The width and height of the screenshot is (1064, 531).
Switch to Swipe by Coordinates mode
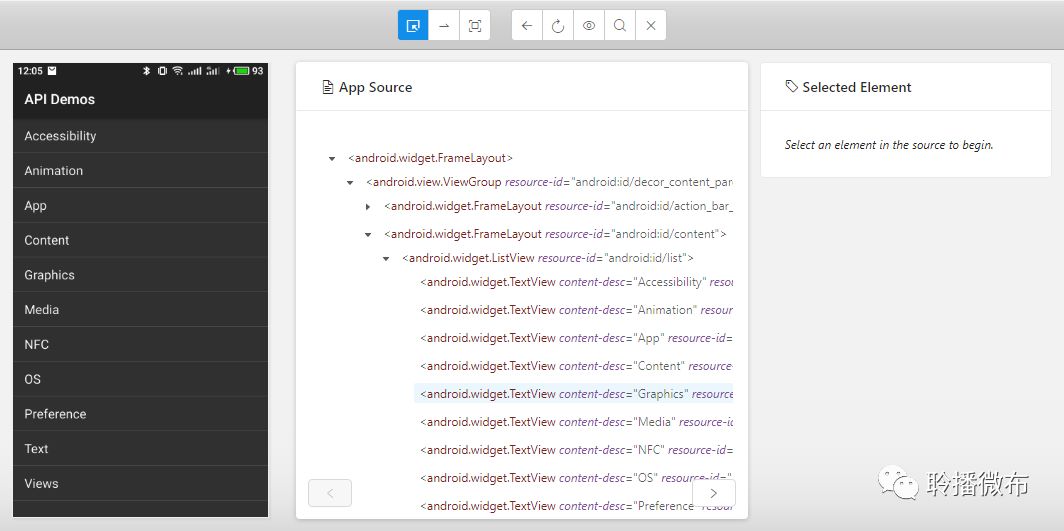(444, 26)
